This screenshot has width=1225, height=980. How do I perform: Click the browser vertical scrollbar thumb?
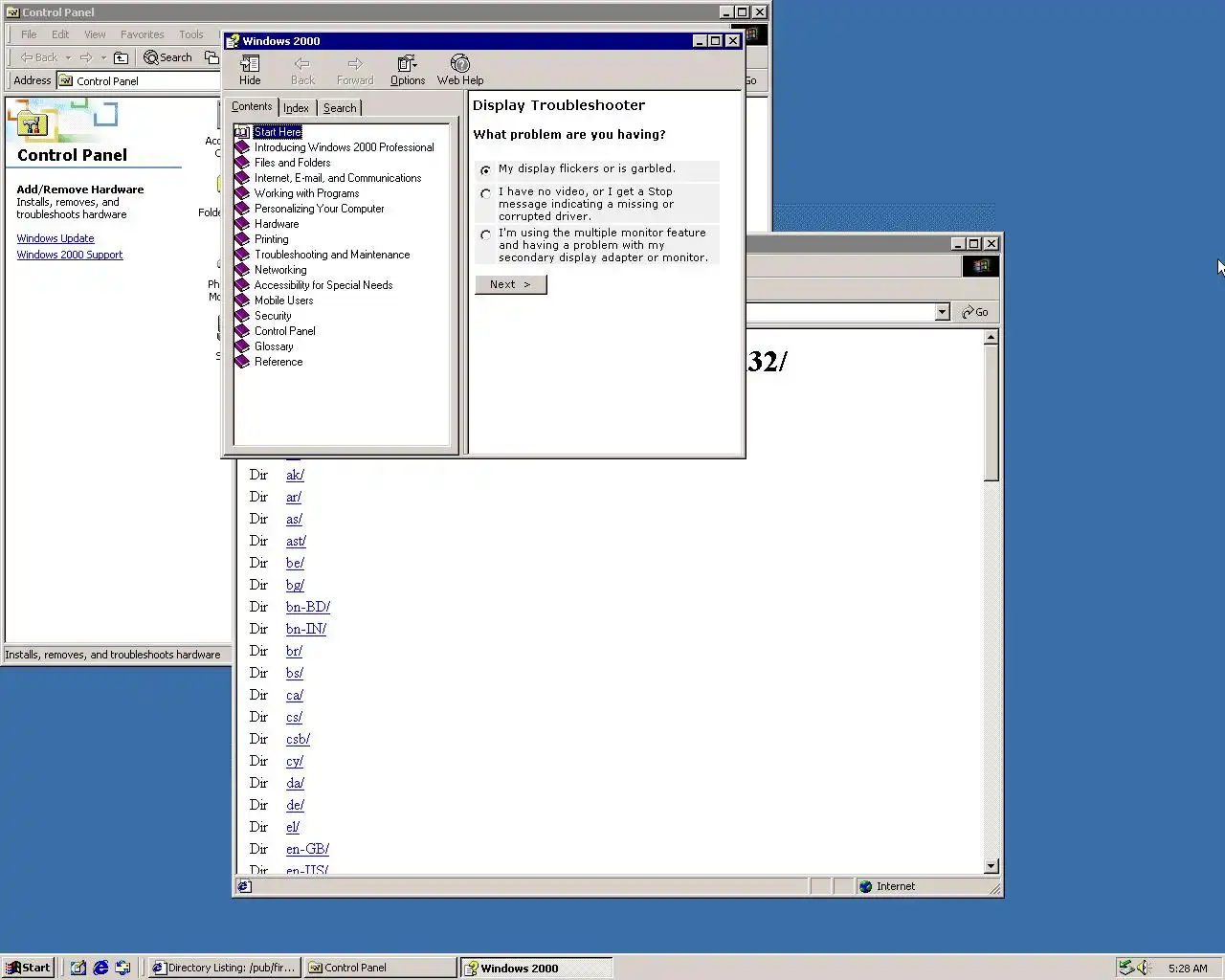[x=991, y=412]
